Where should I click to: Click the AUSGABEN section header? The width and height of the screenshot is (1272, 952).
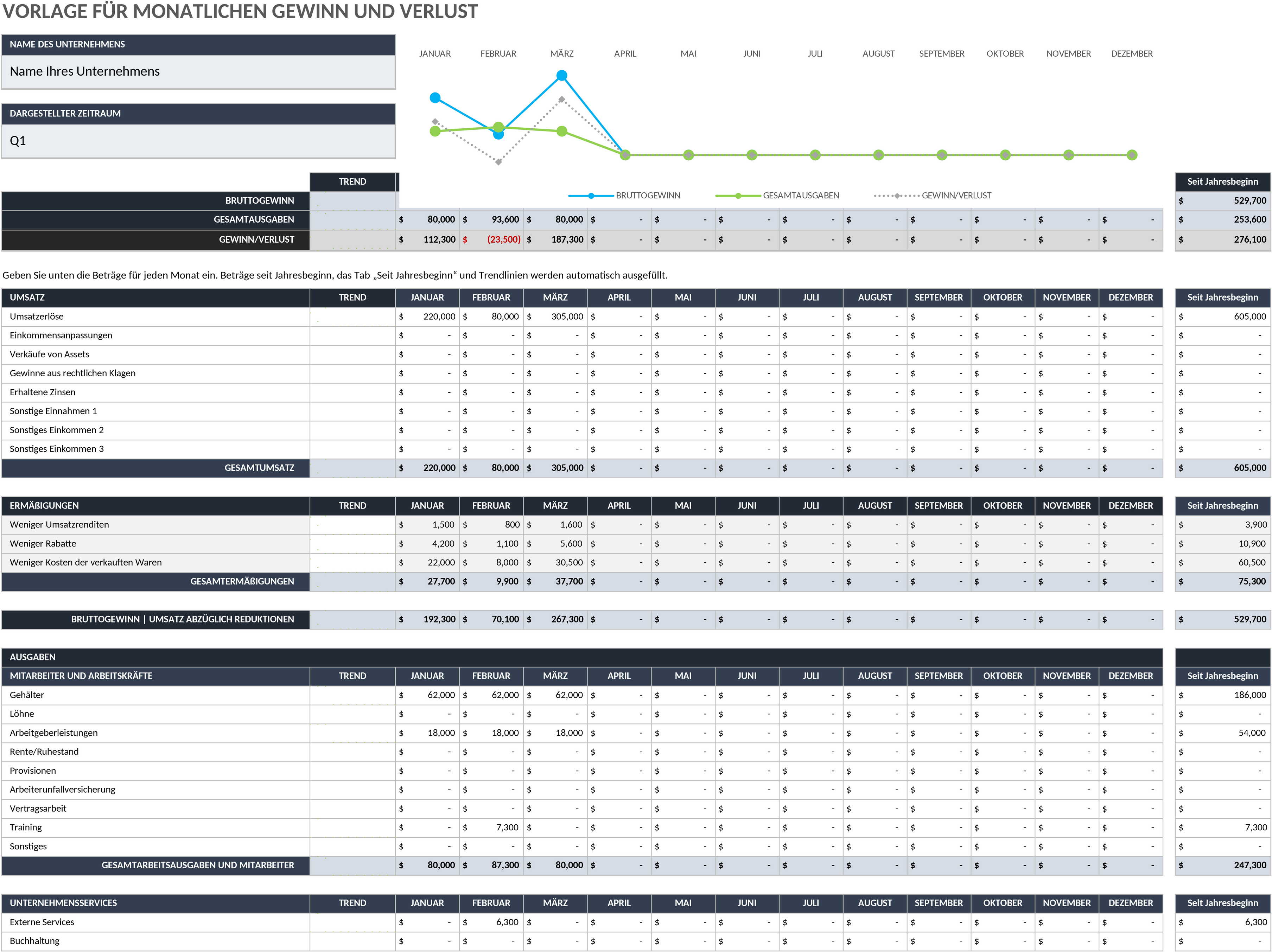pyautogui.click(x=582, y=657)
